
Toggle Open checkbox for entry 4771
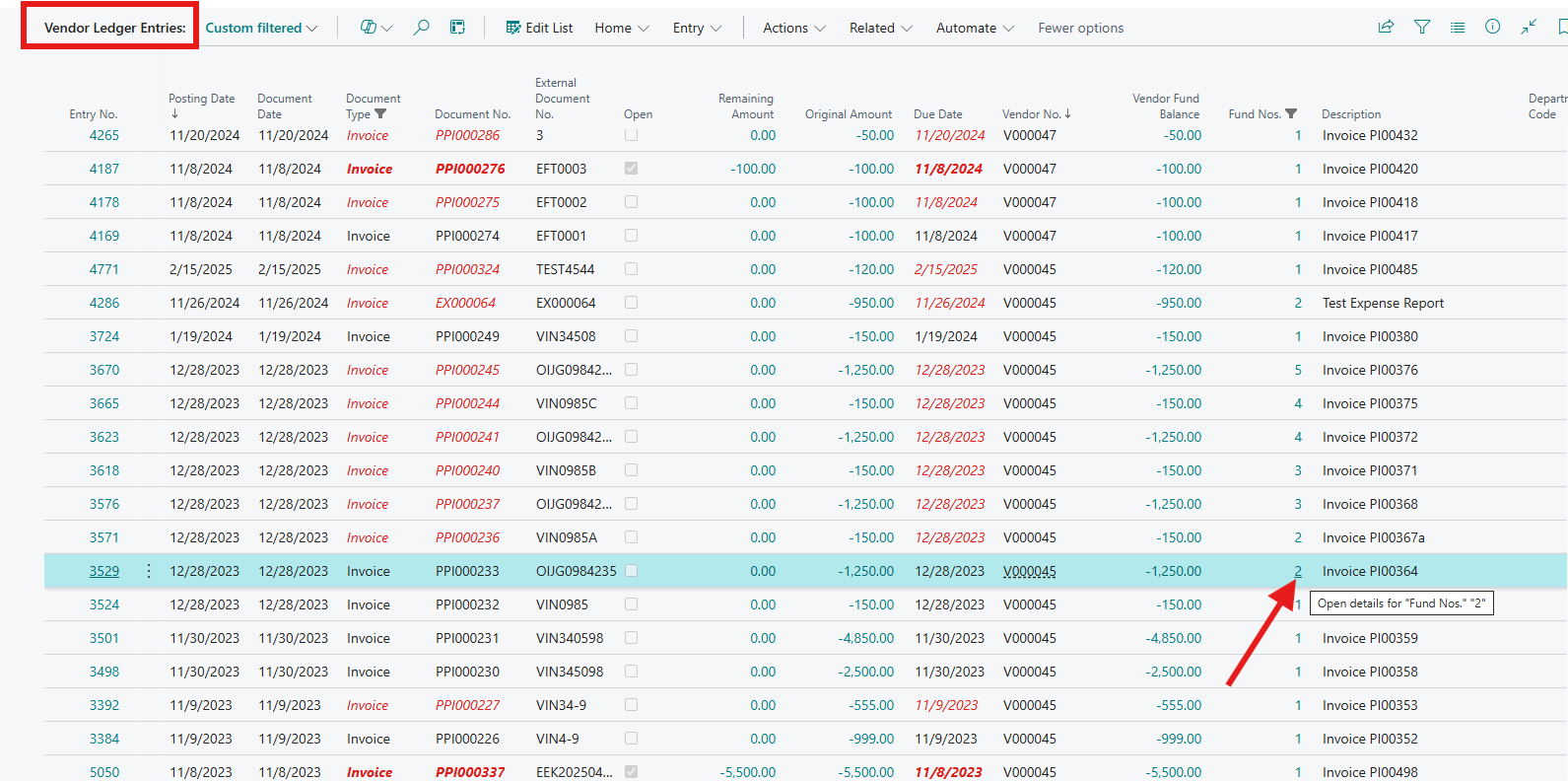click(x=631, y=269)
